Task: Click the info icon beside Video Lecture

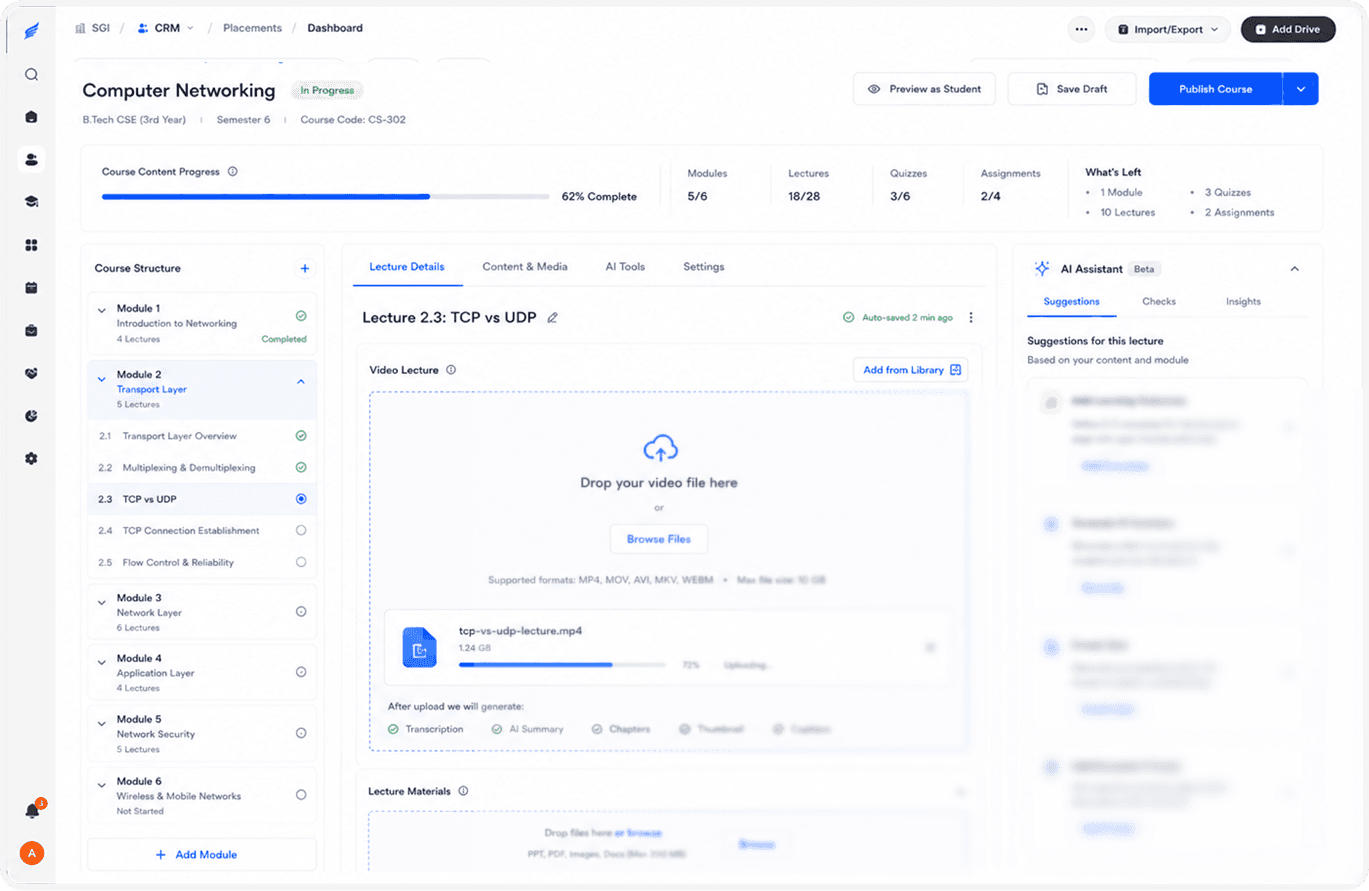Action: [x=451, y=370]
